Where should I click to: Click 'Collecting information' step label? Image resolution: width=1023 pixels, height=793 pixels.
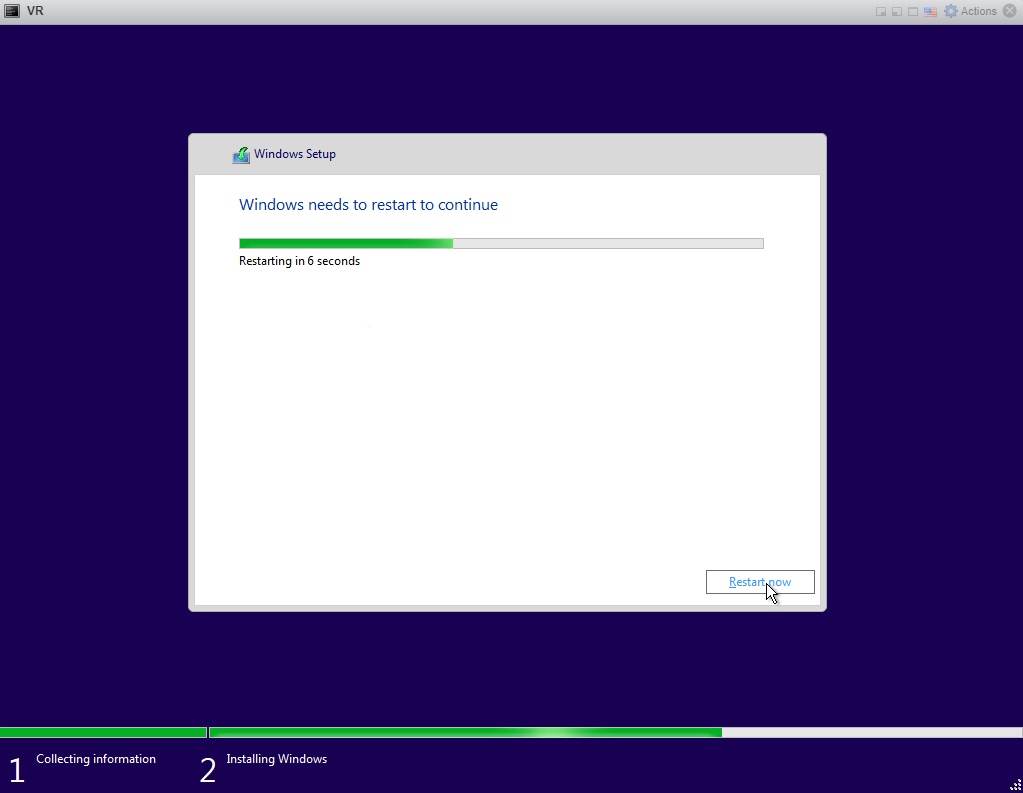pos(96,759)
